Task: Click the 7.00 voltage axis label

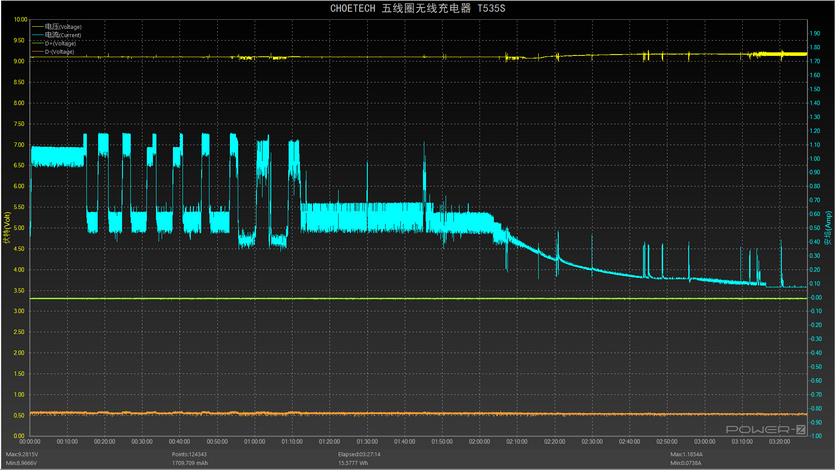Action: pos(19,145)
